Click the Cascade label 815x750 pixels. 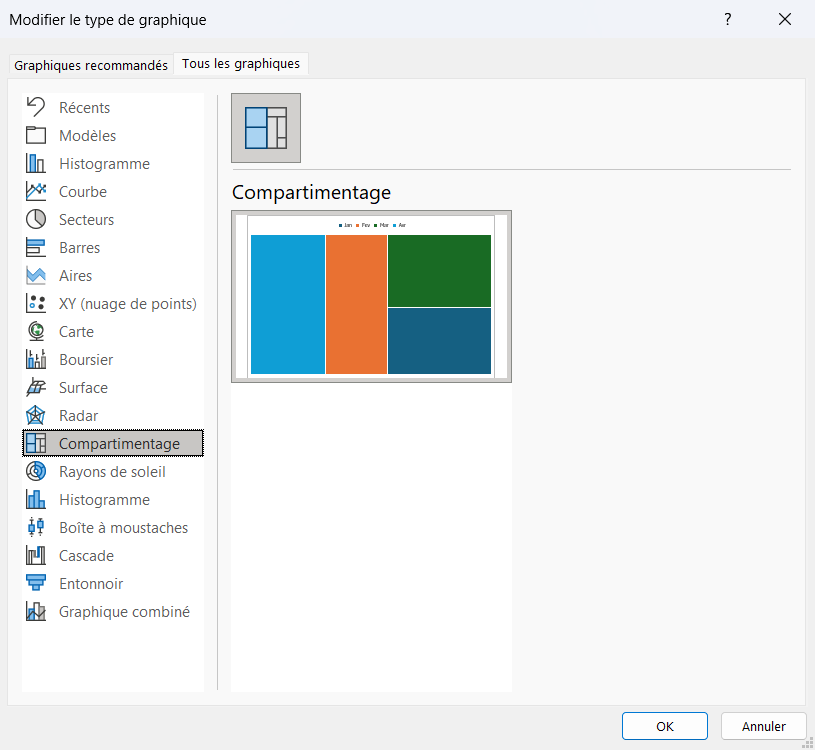[86, 556]
